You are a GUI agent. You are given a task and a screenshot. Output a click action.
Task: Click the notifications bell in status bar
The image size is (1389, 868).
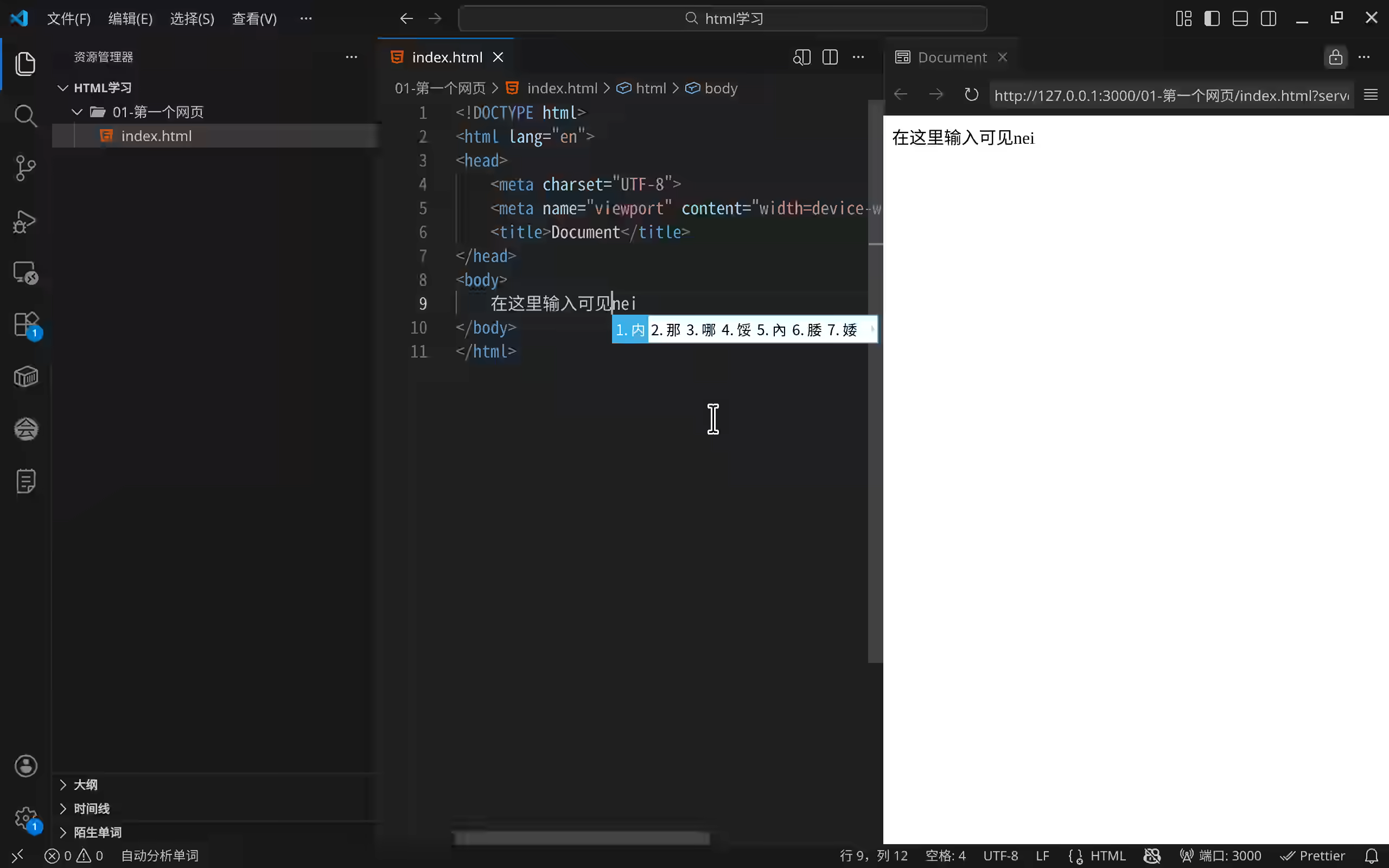click(1371, 856)
